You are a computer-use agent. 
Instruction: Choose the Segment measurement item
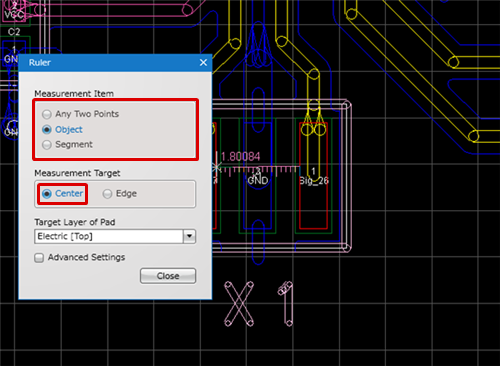click(x=47, y=144)
